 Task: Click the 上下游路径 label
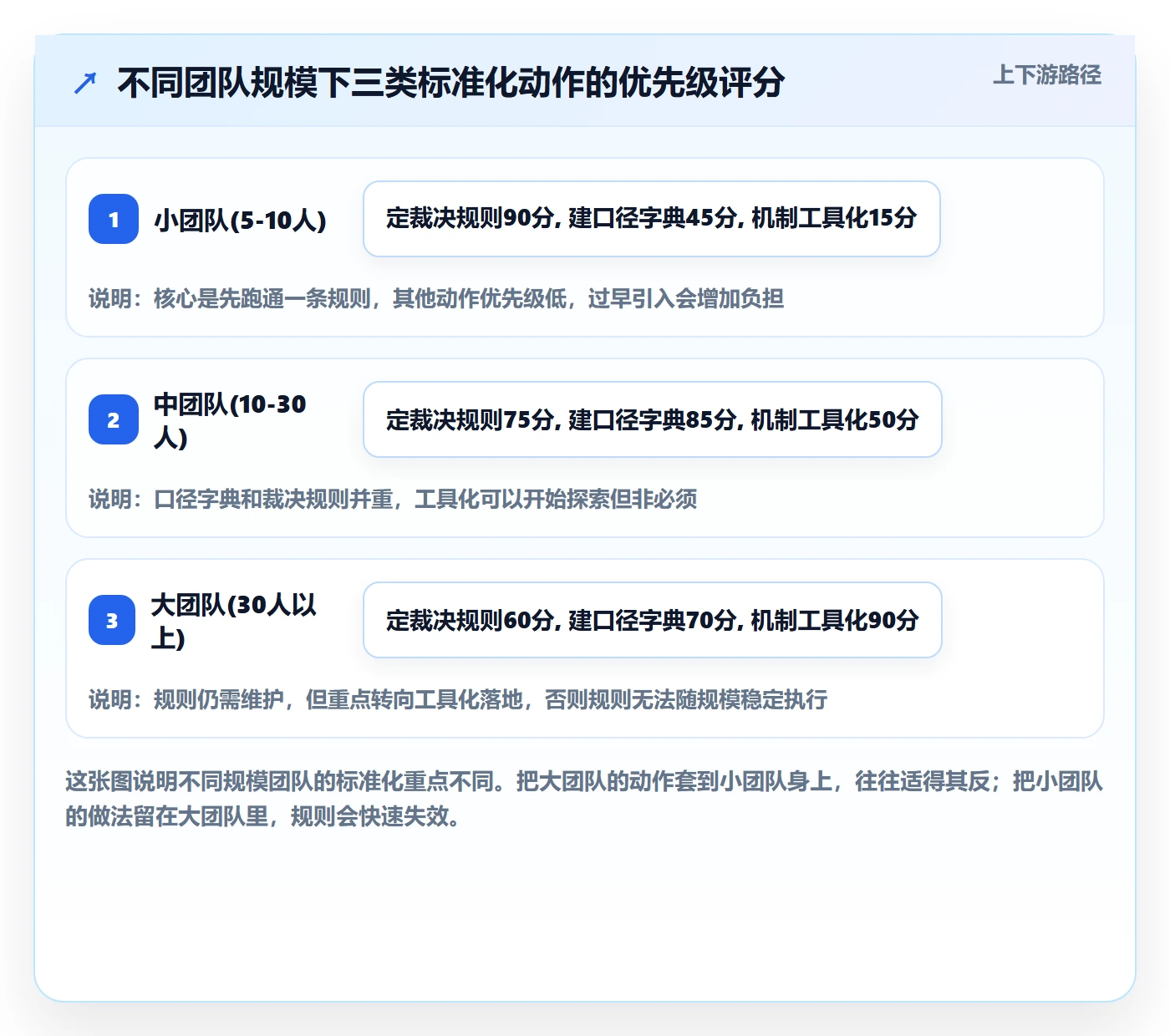point(1047,75)
